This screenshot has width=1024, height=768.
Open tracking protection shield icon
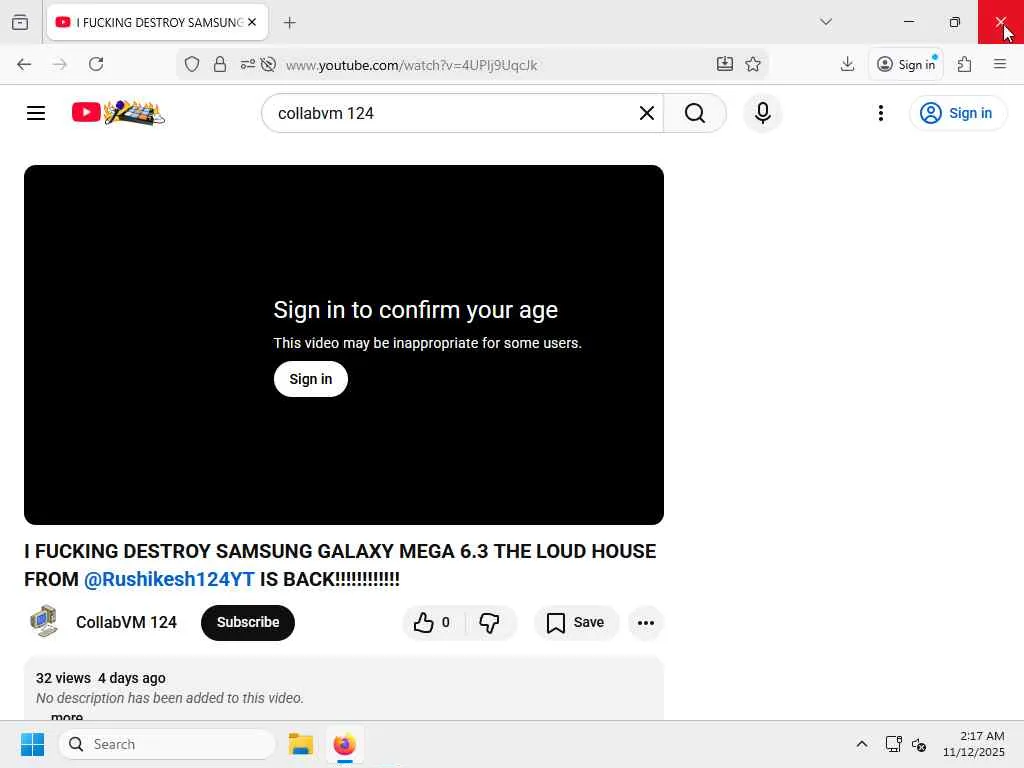pos(191,64)
